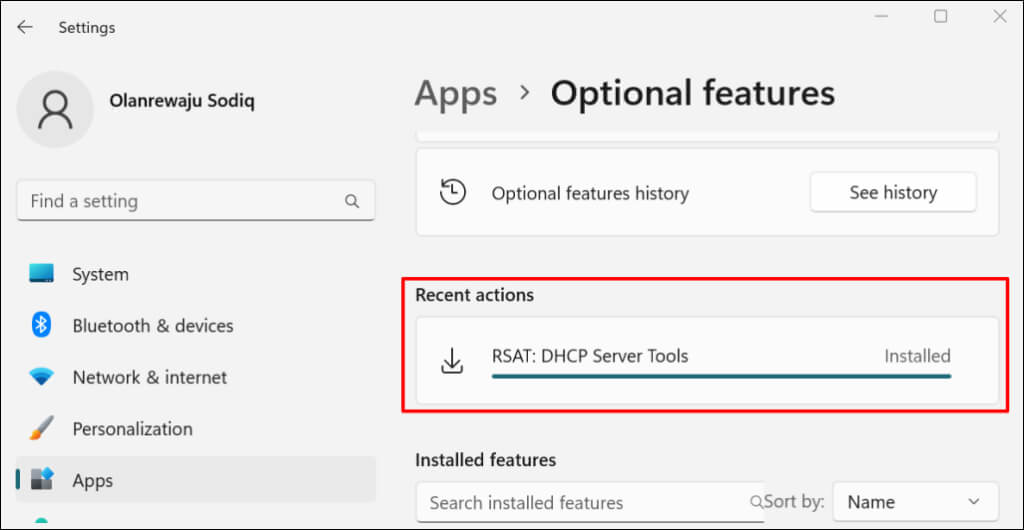The width and height of the screenshot is (1024, 530).
Task: Click the Apps sidebar icon
Action: 41,480
